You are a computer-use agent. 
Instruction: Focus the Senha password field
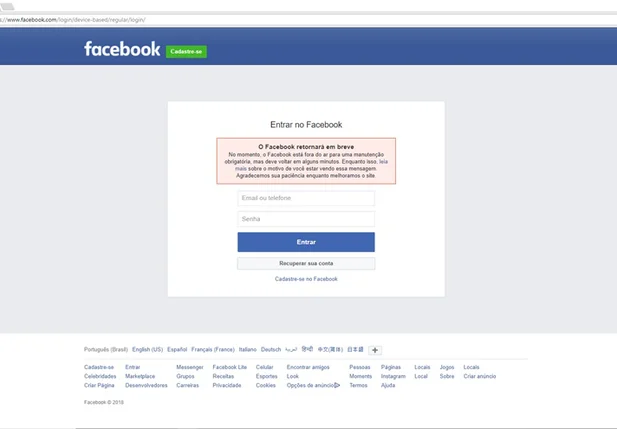click(x=306, y=219)
